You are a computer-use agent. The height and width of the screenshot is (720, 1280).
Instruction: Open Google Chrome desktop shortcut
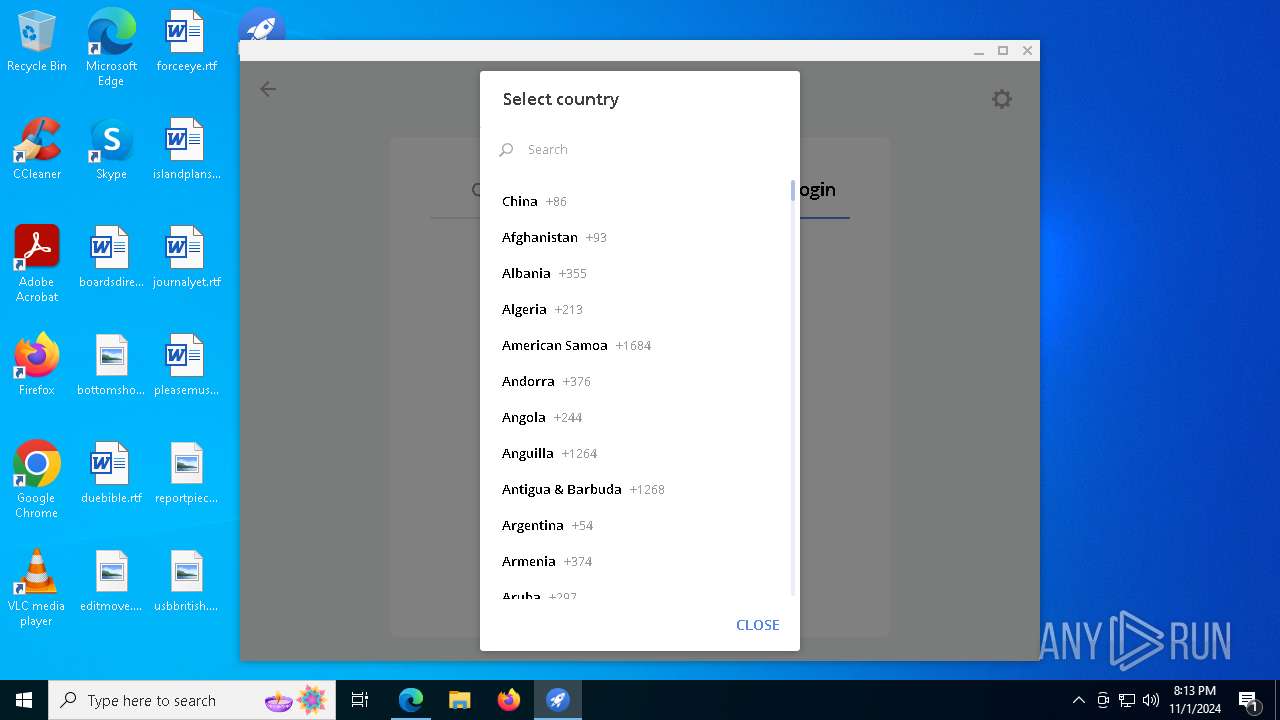pyautogui.click(x=37, y=480)
